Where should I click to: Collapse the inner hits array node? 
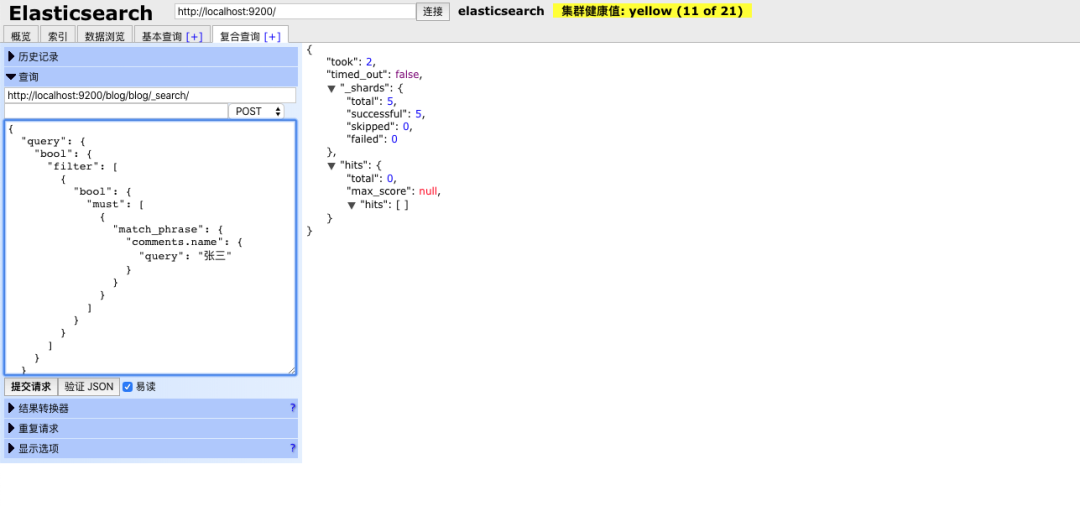click(x=351, y=205)
